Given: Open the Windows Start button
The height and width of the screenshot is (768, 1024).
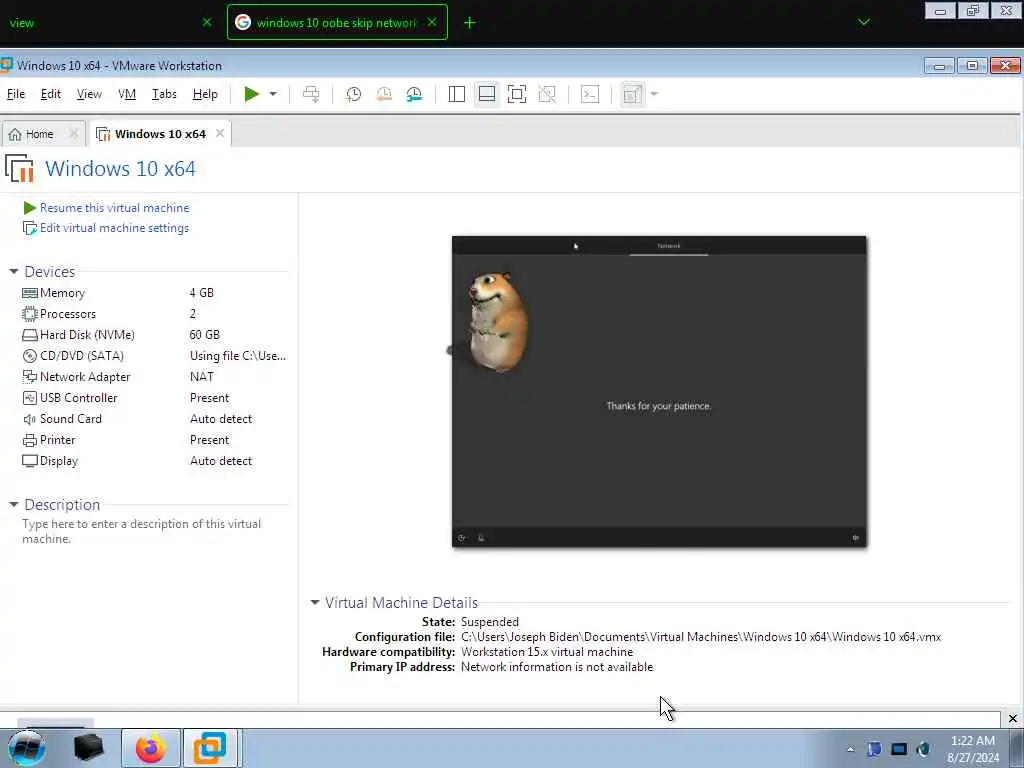Looking at the screenshot, I should click(x=27, y=748).
